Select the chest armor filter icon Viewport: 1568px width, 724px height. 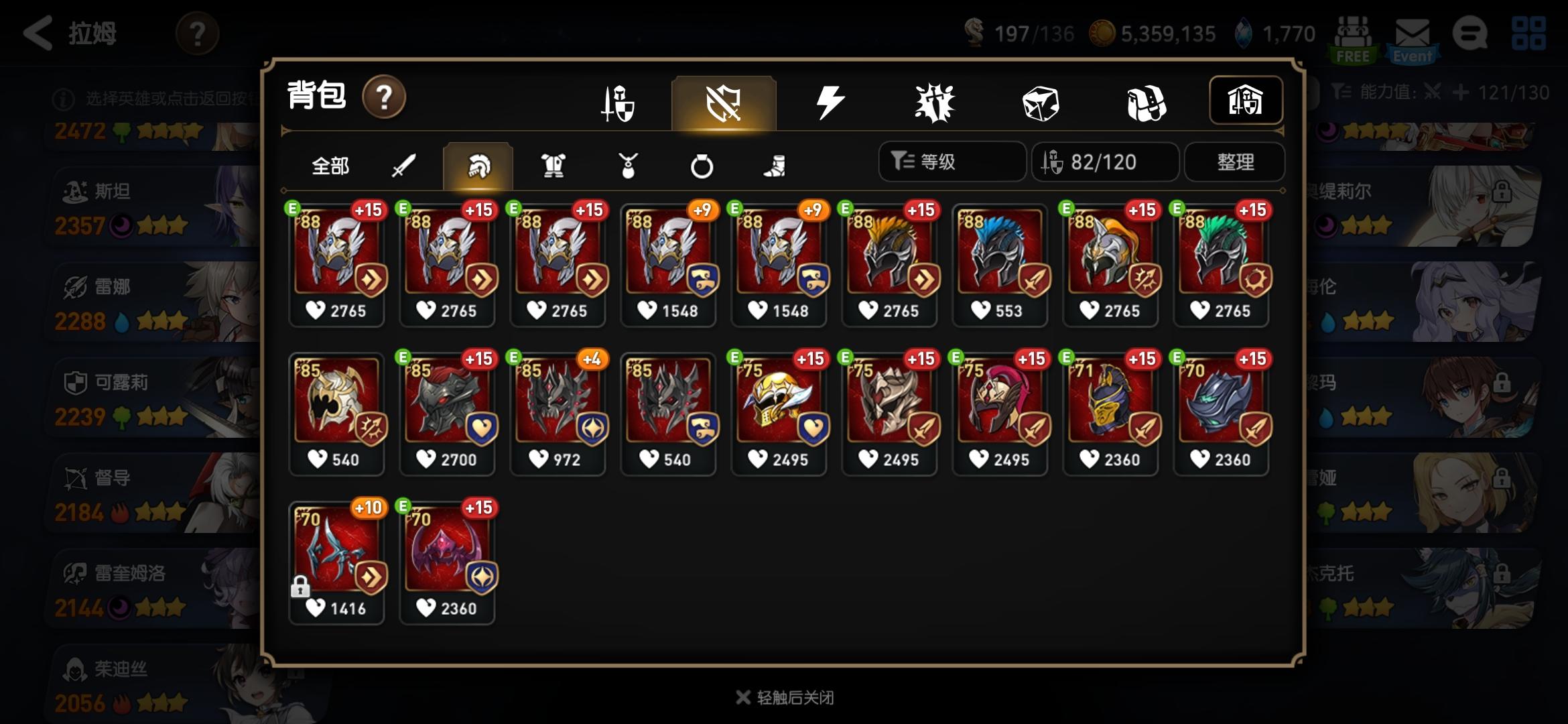coord(553,166)
